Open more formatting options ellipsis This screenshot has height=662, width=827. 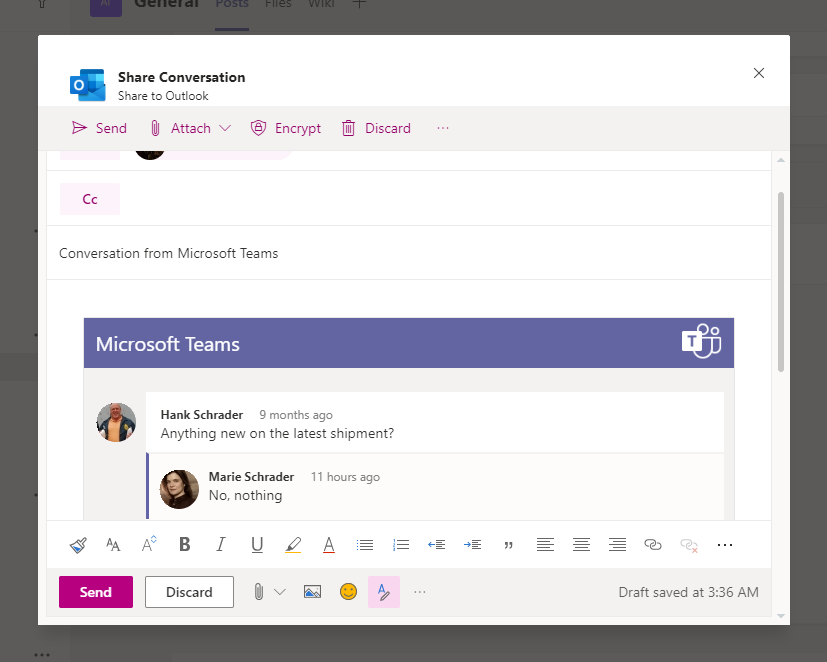725,545
